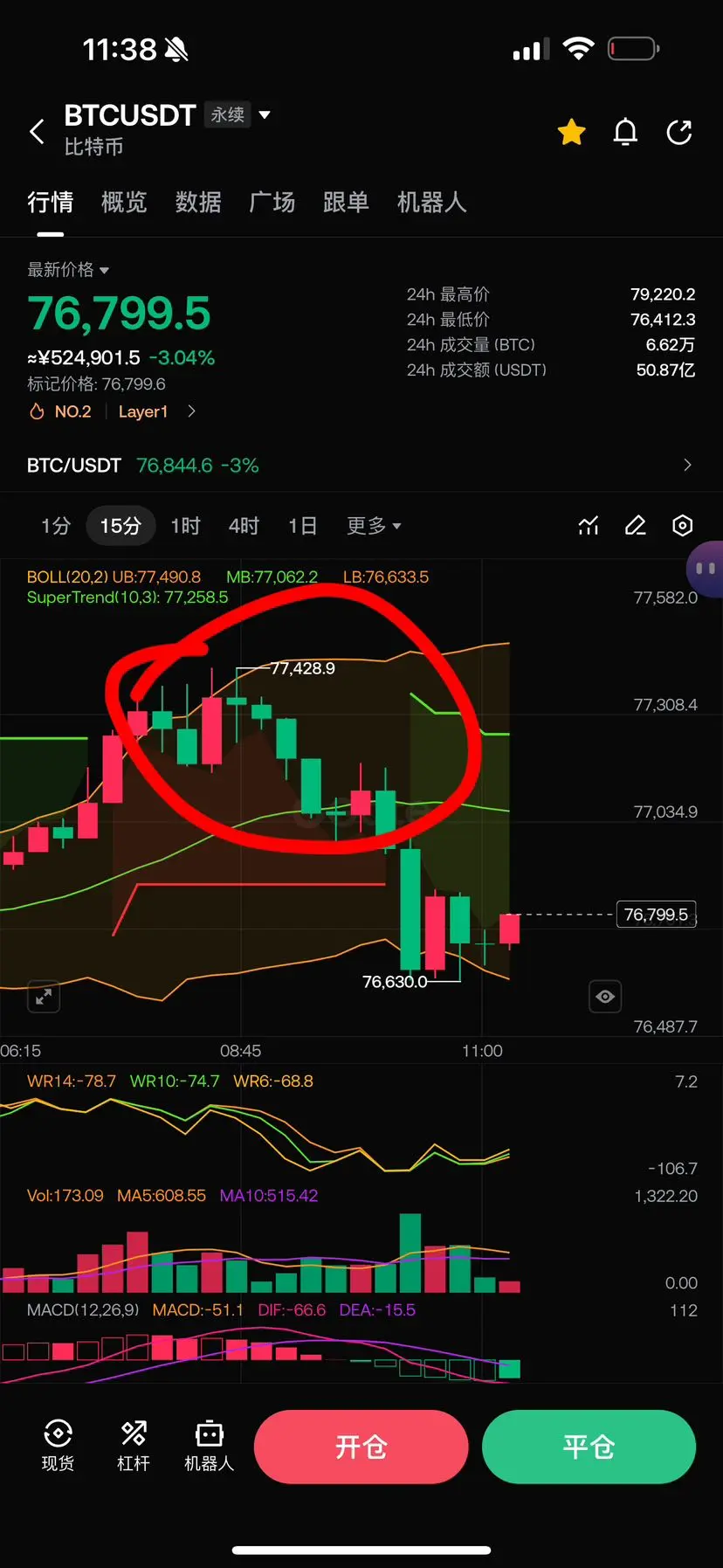Select the drawing pencil tool
The width and height of the screenshot is (723, 1568).
[x=636, y=525]
